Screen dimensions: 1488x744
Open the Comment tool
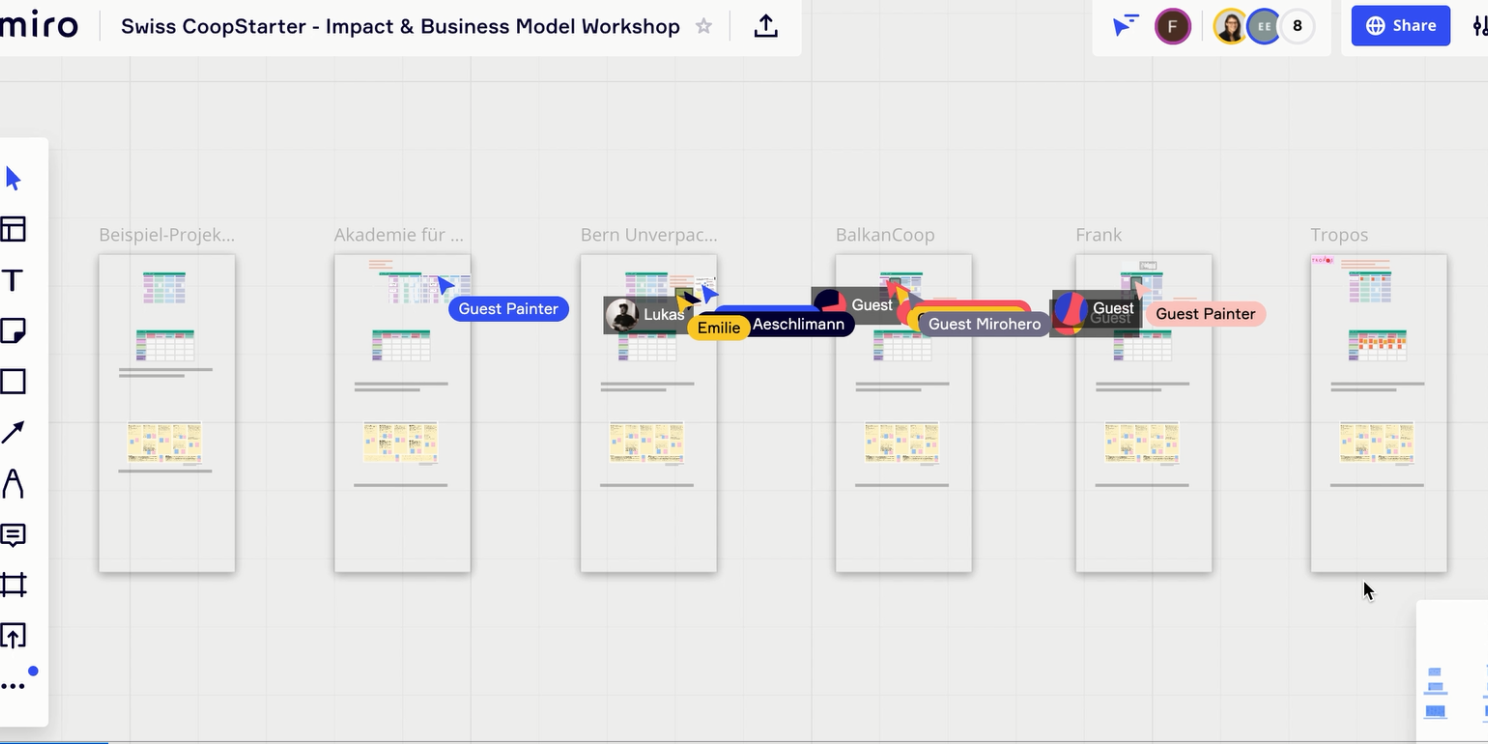[x=13, y=535]
